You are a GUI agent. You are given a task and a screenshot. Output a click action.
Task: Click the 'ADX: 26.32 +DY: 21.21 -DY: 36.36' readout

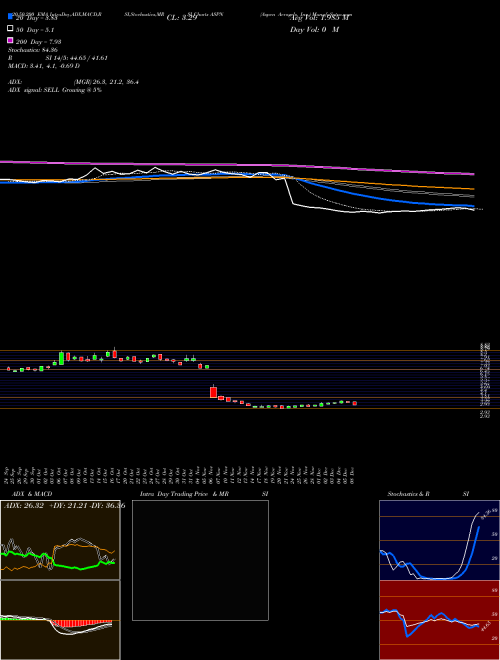pos(64,506)
